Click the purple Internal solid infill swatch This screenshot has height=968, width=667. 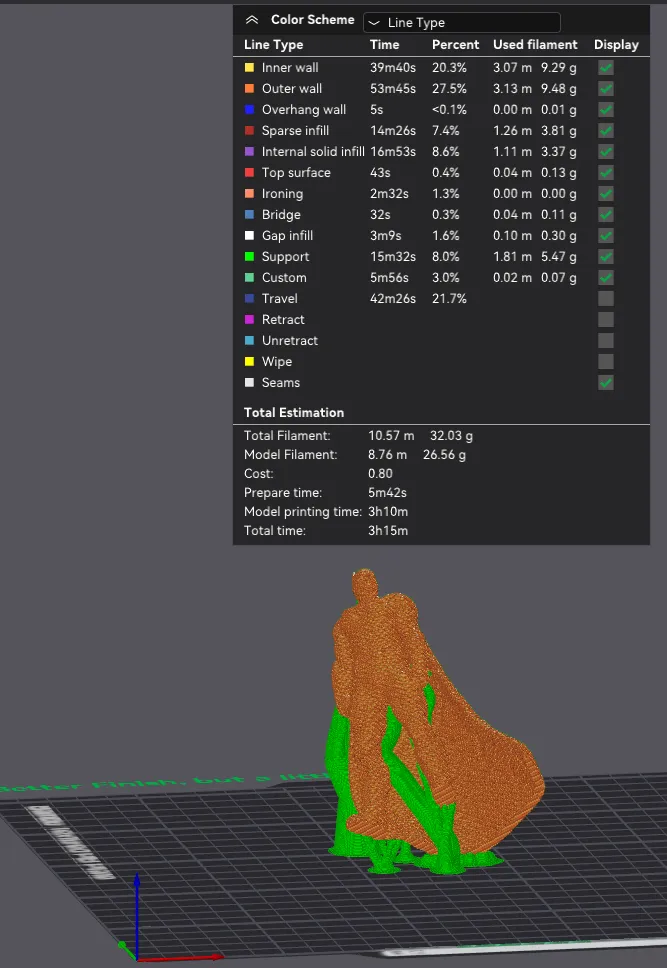[250, 151]
